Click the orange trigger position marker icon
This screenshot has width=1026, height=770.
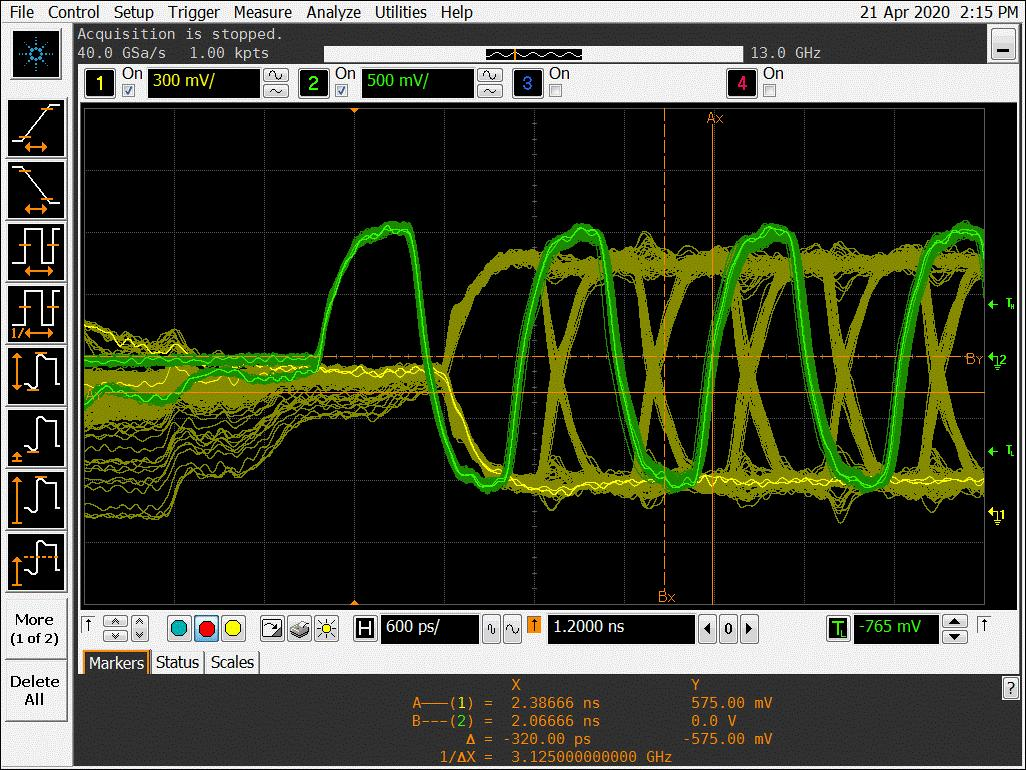(x=534, y=625)
